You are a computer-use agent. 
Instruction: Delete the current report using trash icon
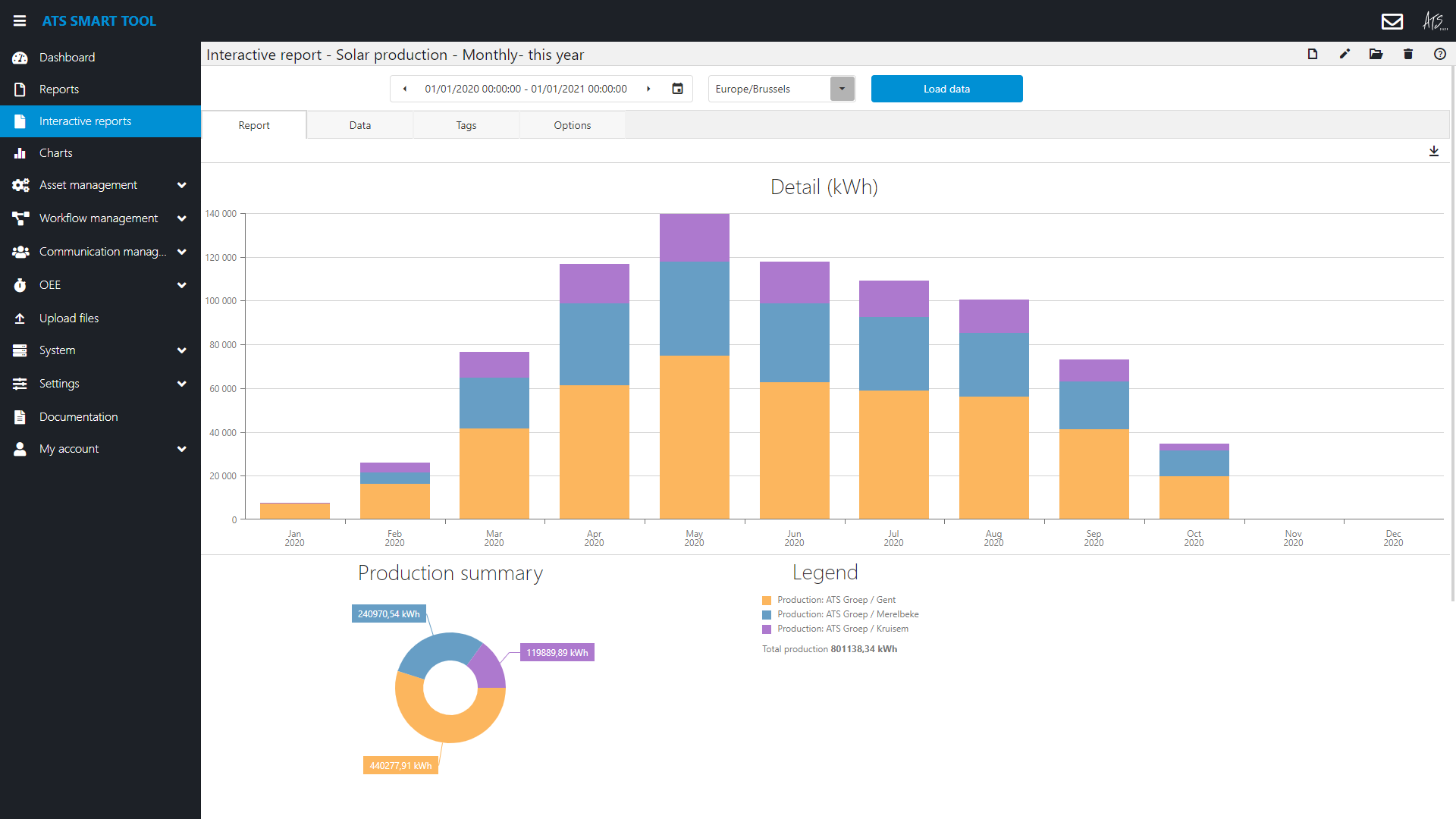click(1408, 54)
